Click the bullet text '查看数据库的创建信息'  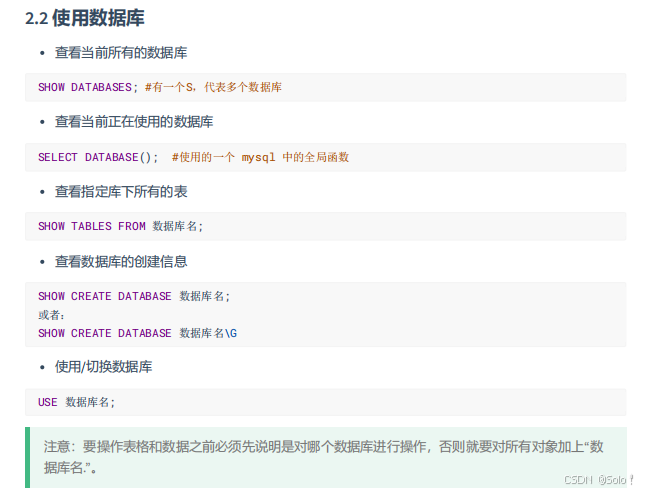[x=121, y=262]
